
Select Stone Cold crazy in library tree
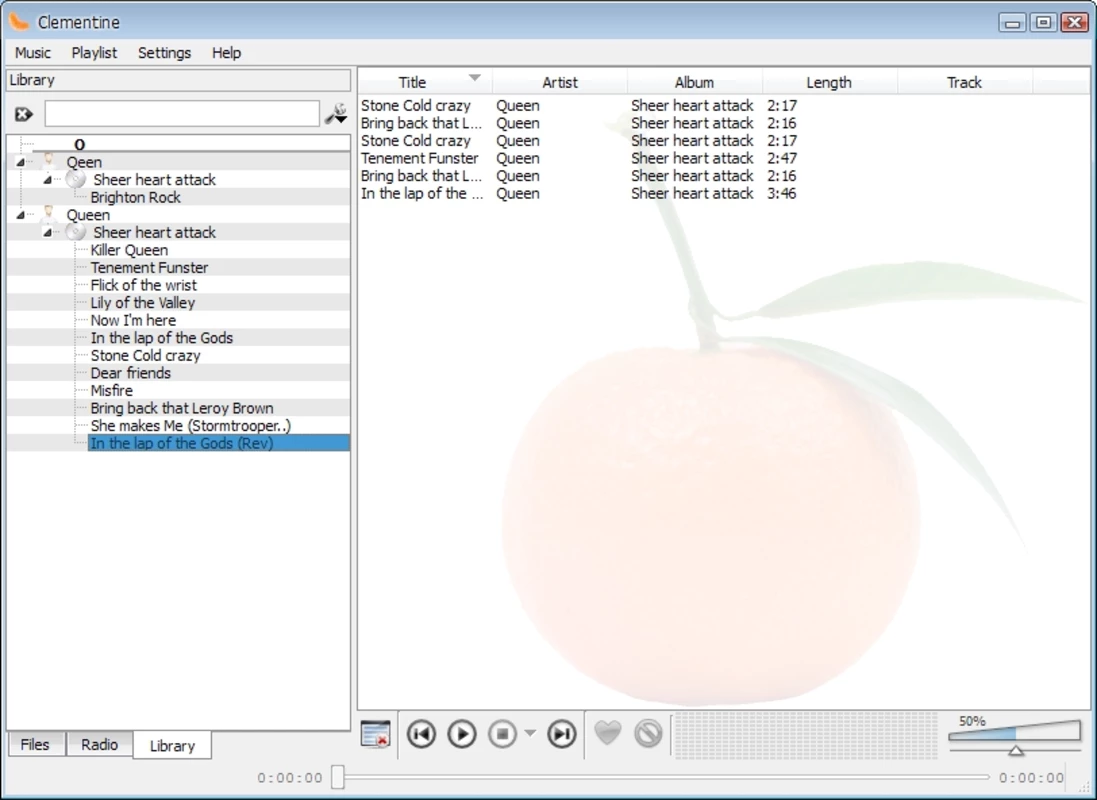[146, 355]
